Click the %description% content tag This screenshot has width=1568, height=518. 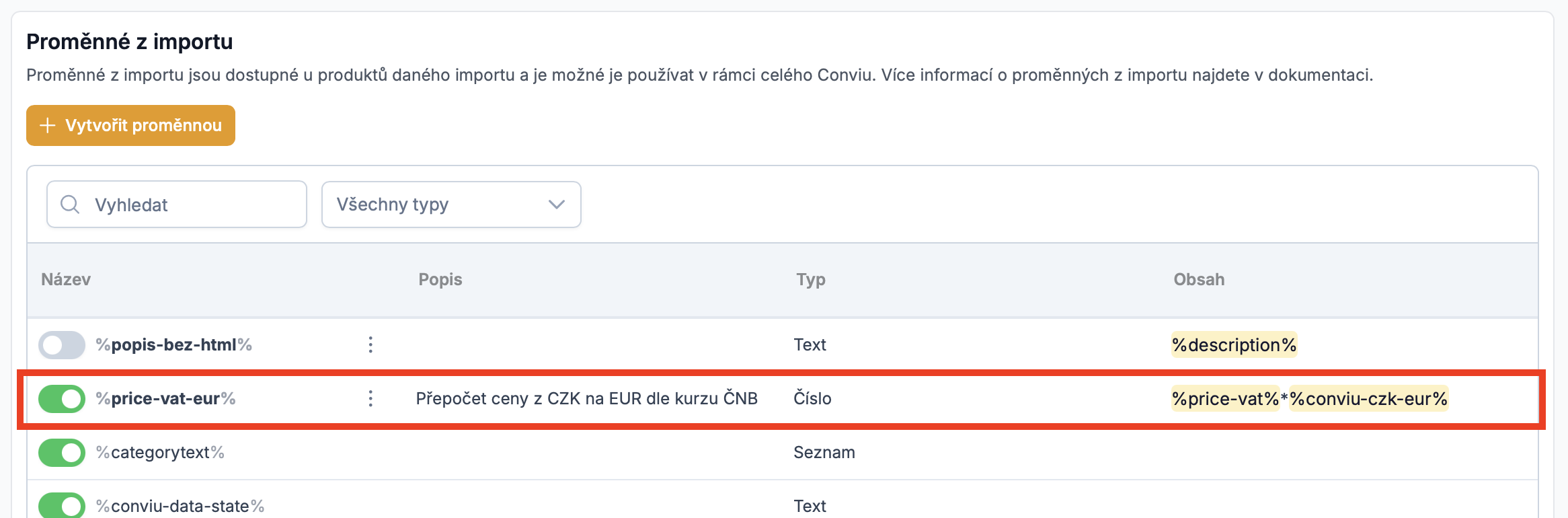(1234, 345)
